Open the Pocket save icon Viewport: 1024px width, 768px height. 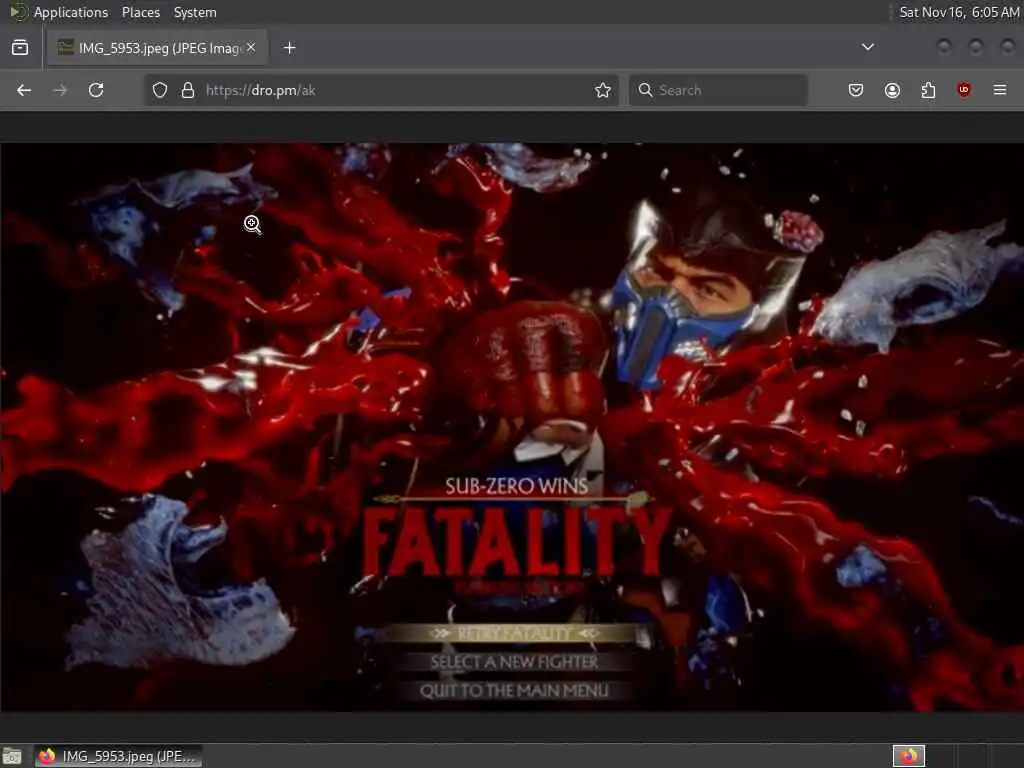(x=856, y=90)
